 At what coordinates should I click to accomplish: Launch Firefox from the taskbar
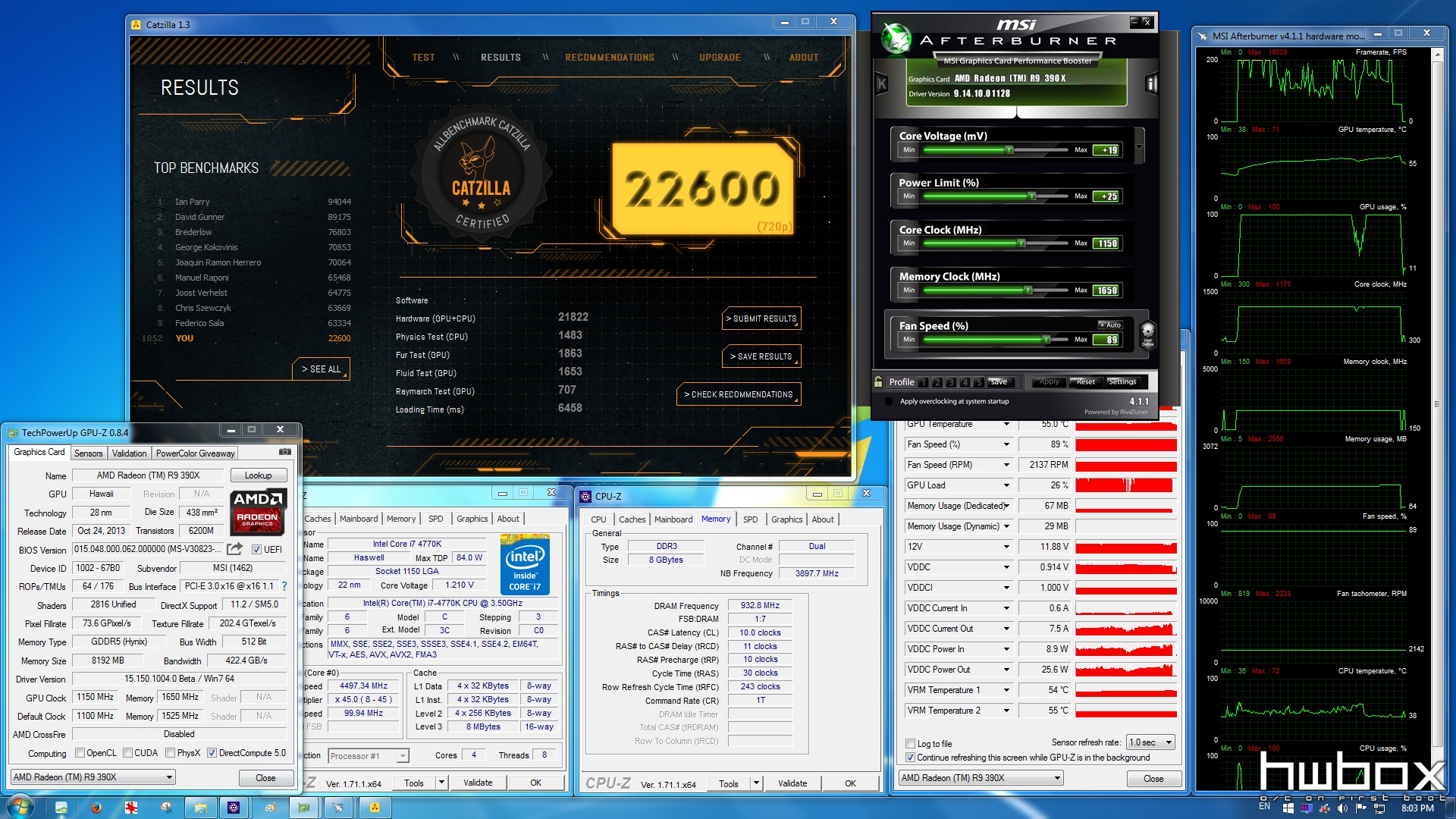96,808
